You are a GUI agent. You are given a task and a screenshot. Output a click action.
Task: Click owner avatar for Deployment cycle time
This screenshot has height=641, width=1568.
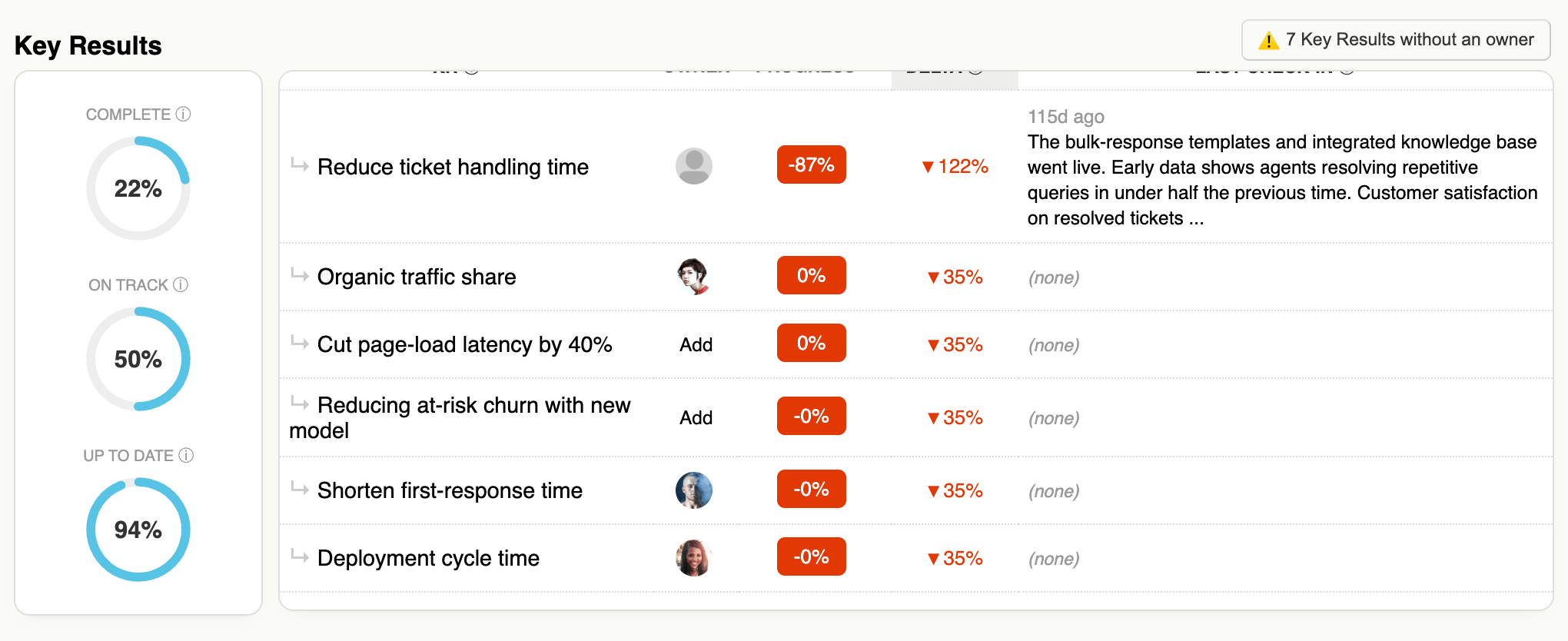point(693,558)
